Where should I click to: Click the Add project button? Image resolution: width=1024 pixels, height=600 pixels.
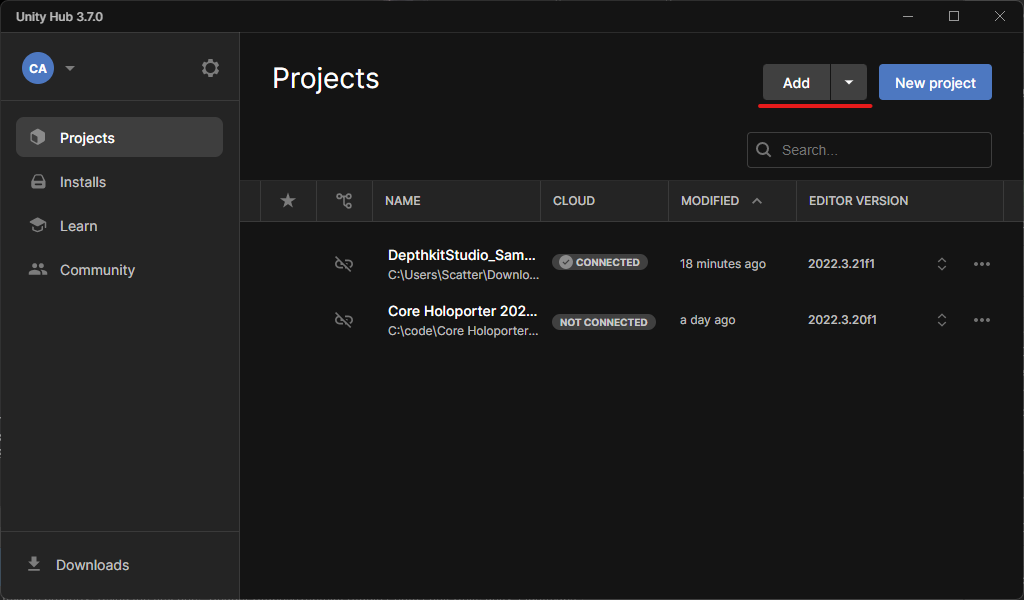pos(796,83)
